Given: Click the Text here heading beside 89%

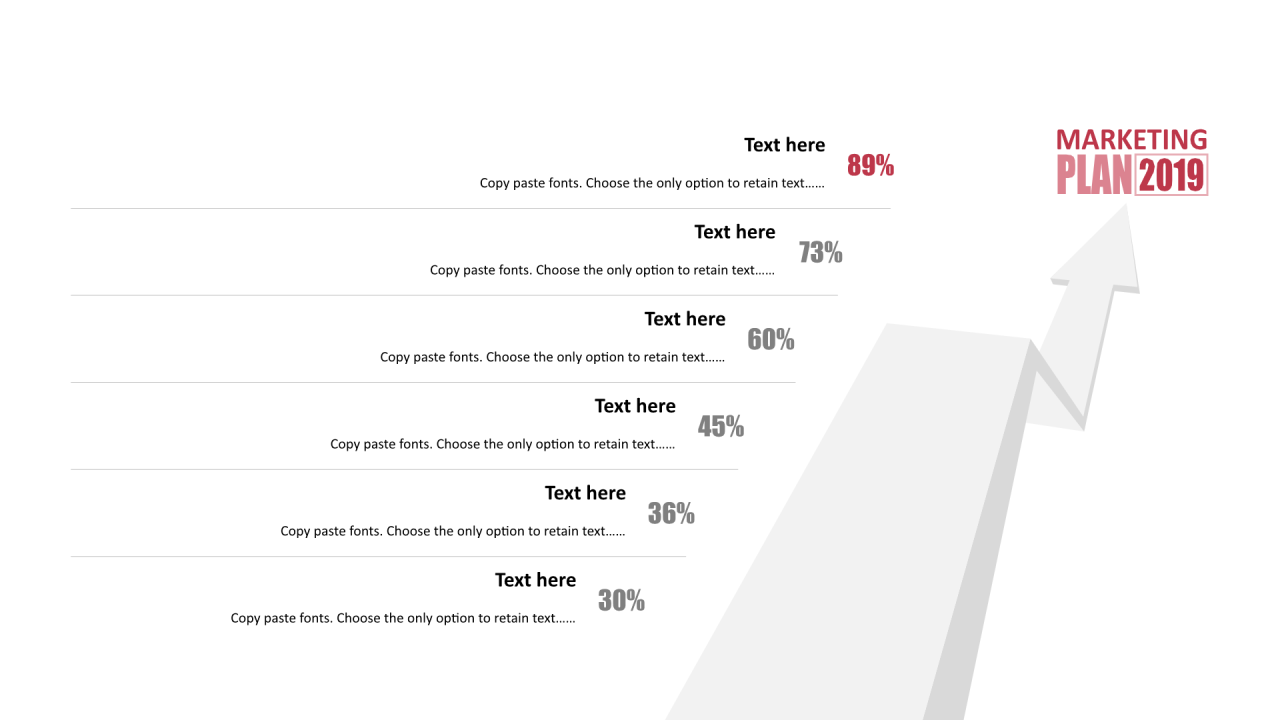Looking at the screenshot, I should click(x=785, y=145).
